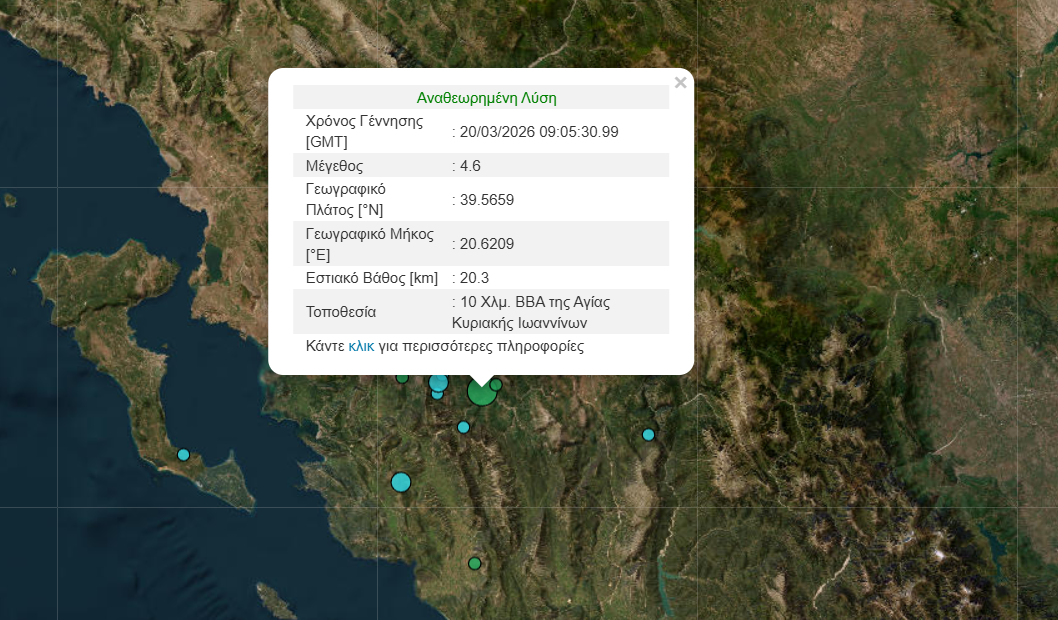Close the earthquake info popup

[680, 83]
